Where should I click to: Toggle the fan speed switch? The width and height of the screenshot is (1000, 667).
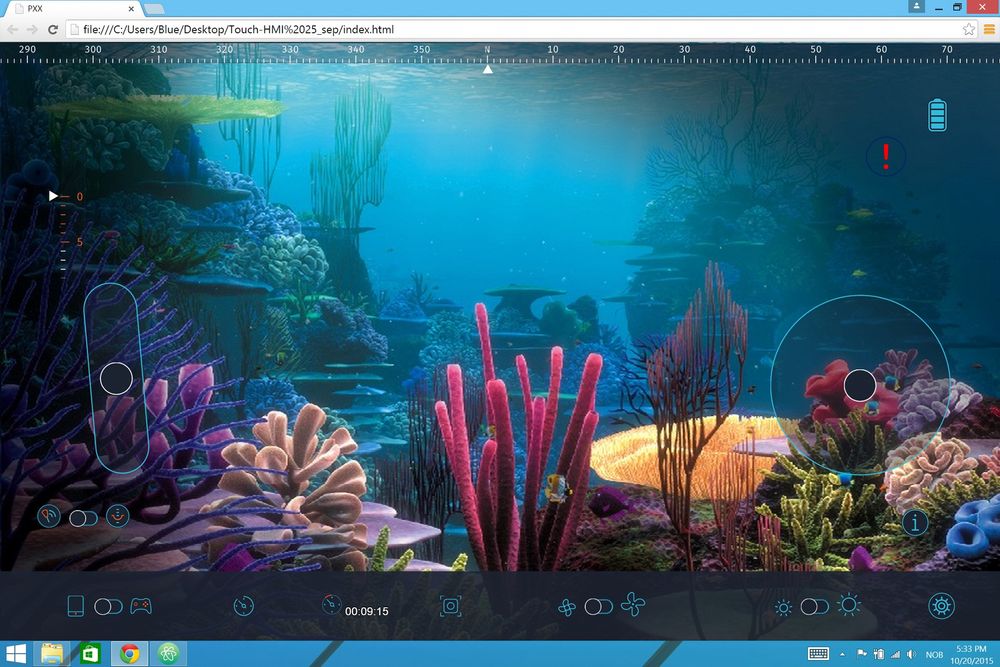pyautogui.click(x=598, y=606)
